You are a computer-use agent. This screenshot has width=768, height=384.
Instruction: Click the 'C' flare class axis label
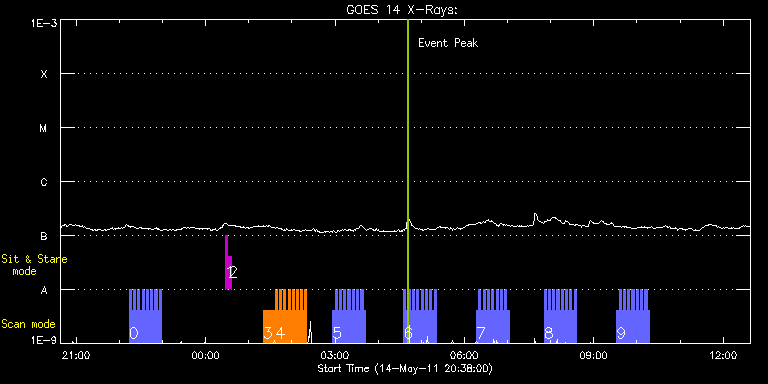pyautogui.click(x=44, y=182)
